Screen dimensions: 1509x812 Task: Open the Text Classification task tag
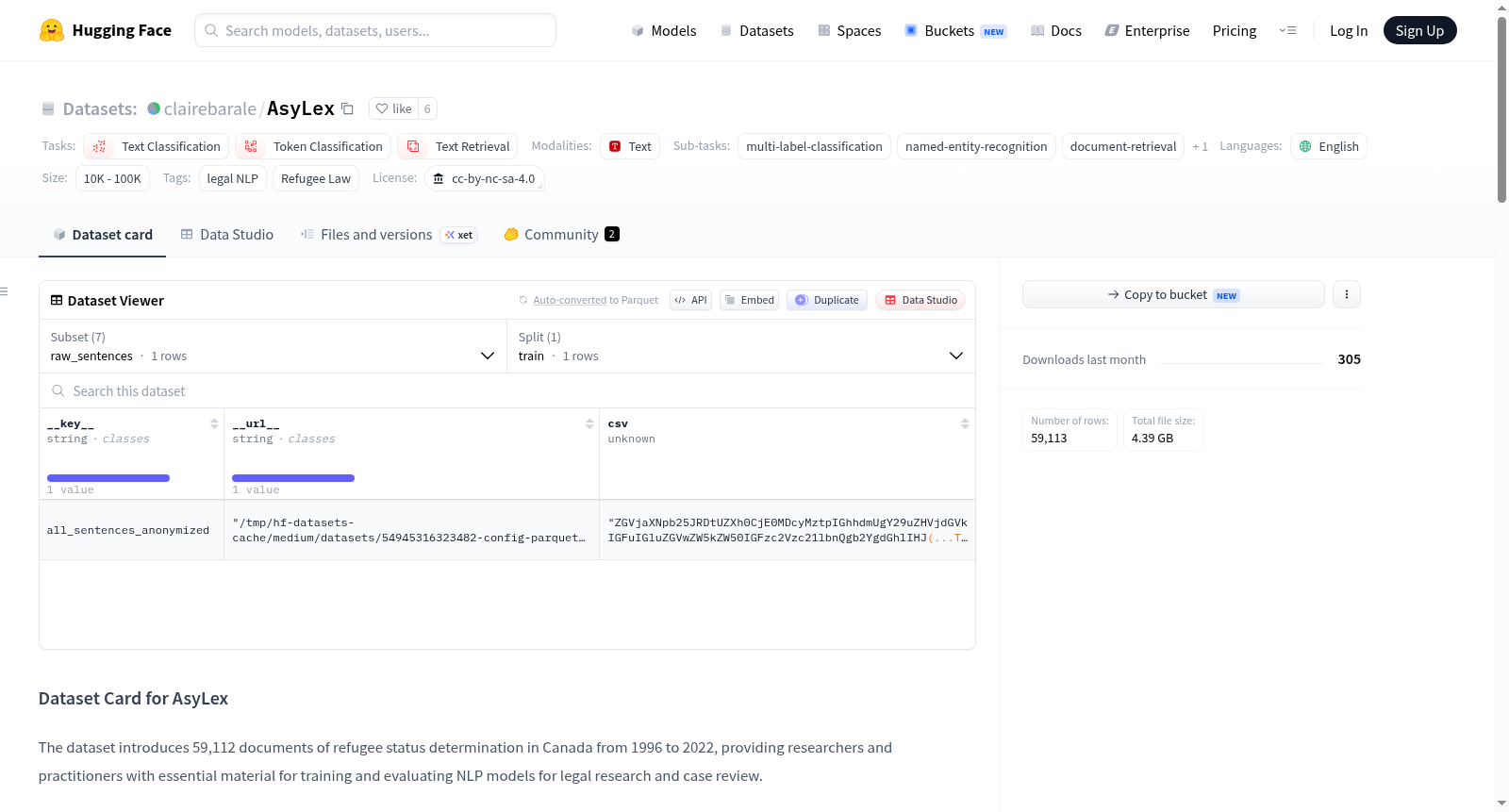(157, 146)
